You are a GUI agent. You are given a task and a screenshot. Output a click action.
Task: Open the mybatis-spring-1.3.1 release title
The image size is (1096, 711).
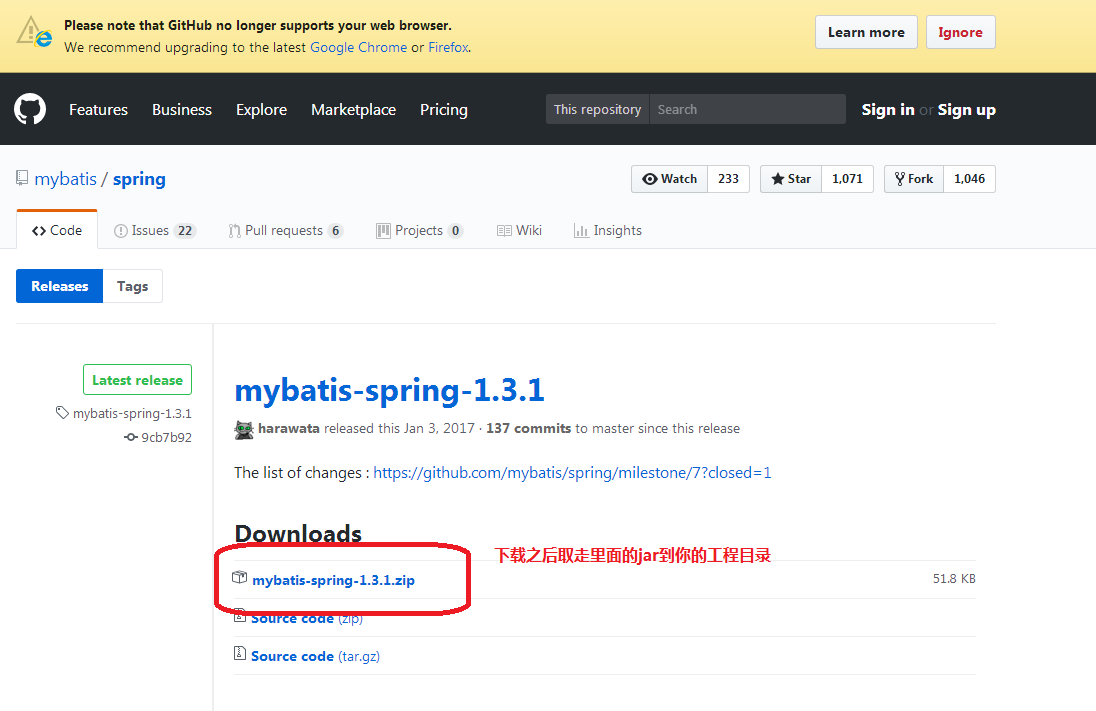tap(389, 390)
